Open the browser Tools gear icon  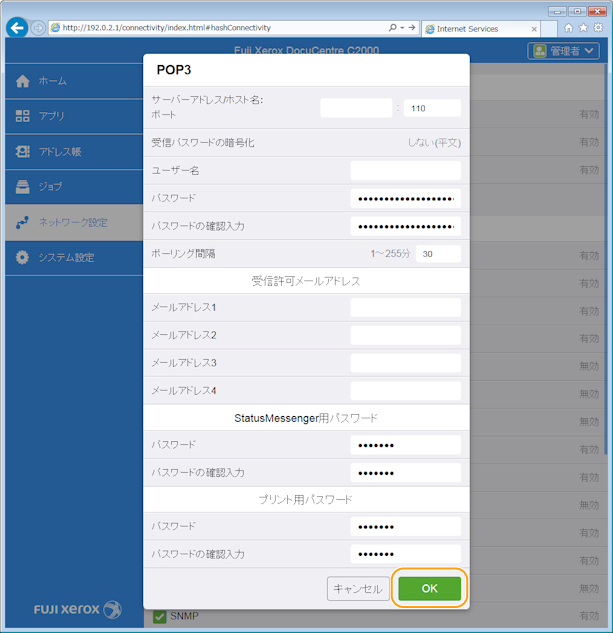pyautogui.click(x=597, y=28)
